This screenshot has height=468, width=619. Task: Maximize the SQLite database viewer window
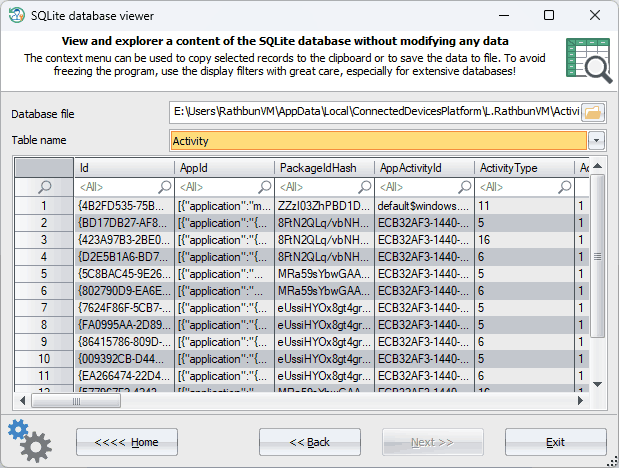coord(549,15)
